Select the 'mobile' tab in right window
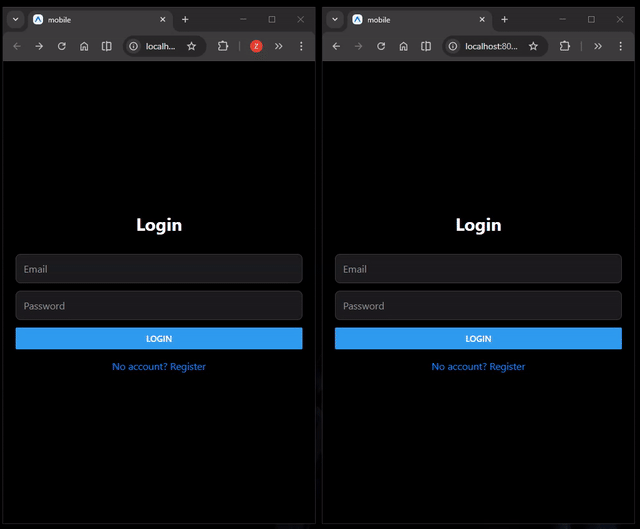The width and height of the screenshot is (640, 529). [x=420, y=20]
